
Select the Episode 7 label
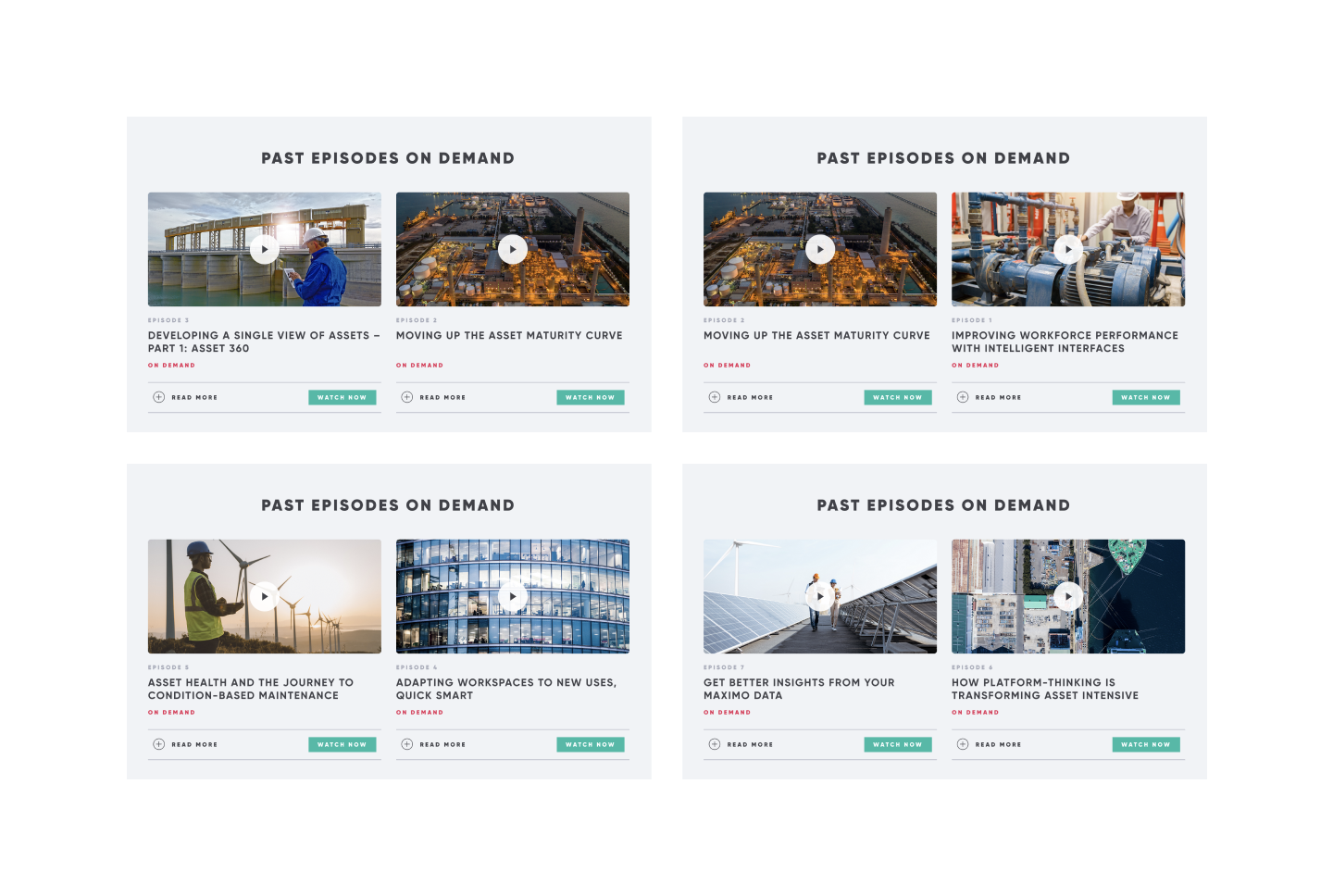coord(724,667)
